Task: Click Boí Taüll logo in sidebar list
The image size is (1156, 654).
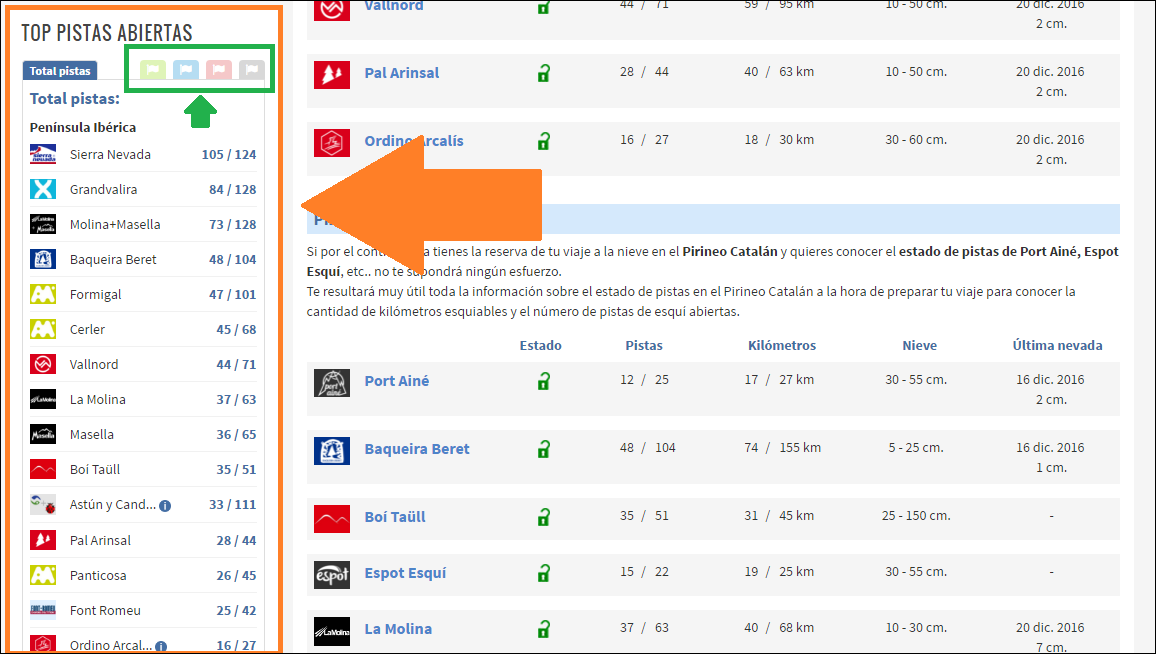Action: [x=43, y=470]
